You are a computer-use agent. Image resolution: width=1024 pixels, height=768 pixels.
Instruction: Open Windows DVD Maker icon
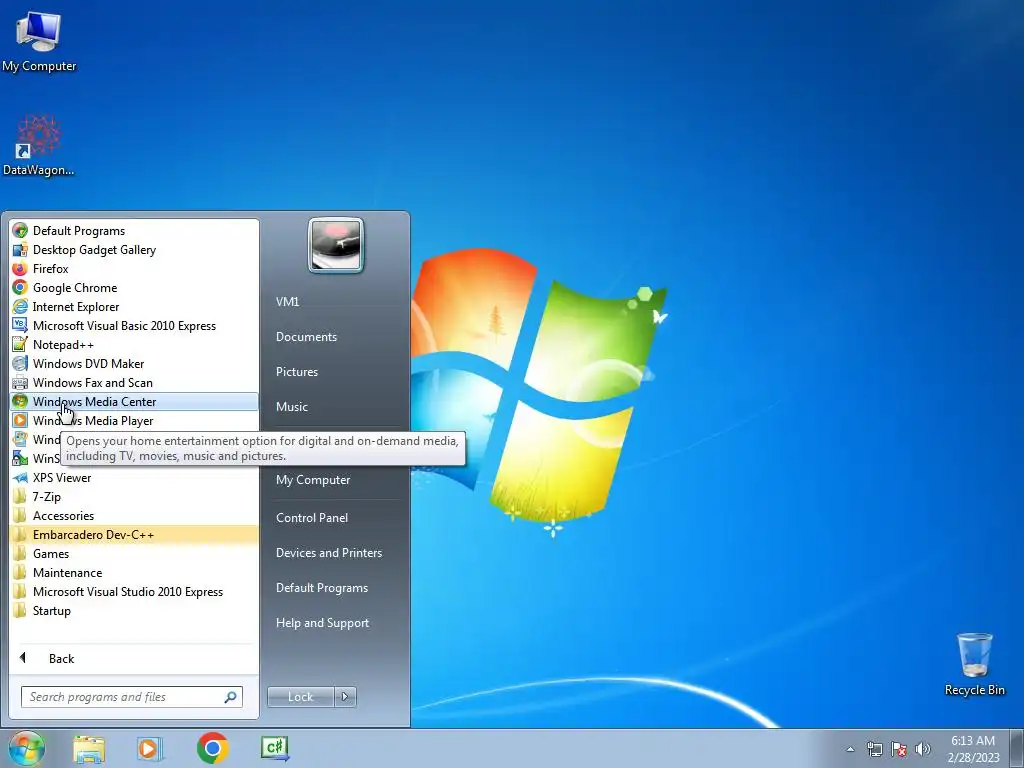pos(20,363)
